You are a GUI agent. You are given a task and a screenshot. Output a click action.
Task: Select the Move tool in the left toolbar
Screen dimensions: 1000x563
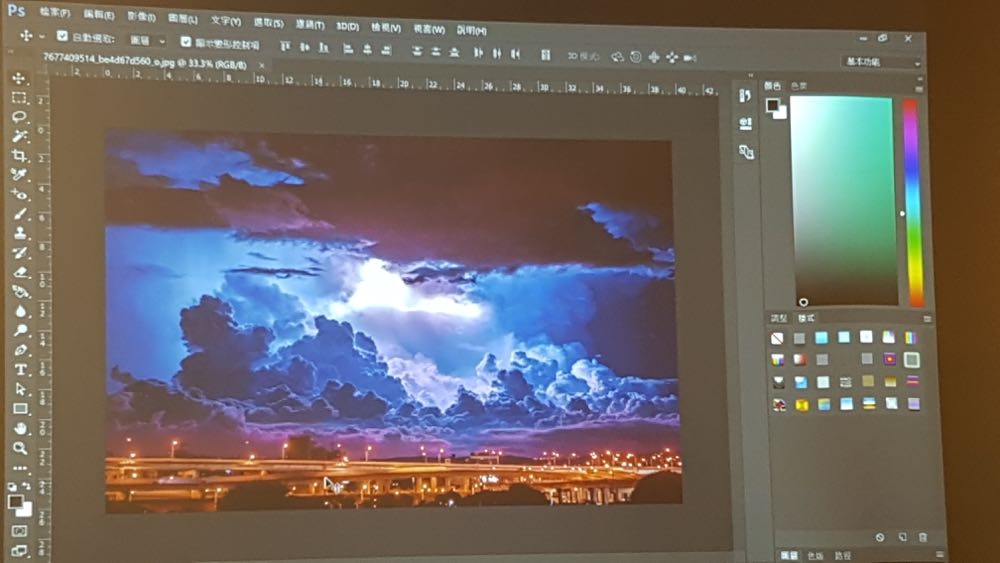(19, 78)
